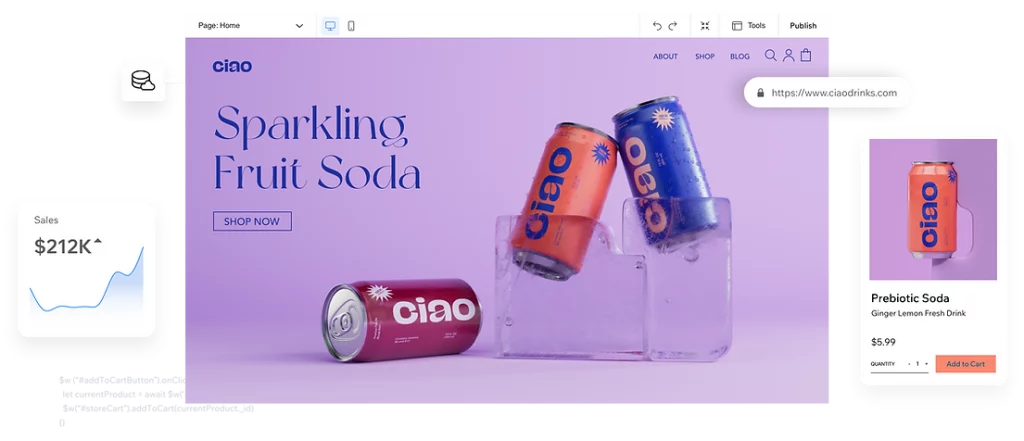Switch to desktop view in editor

330,26
